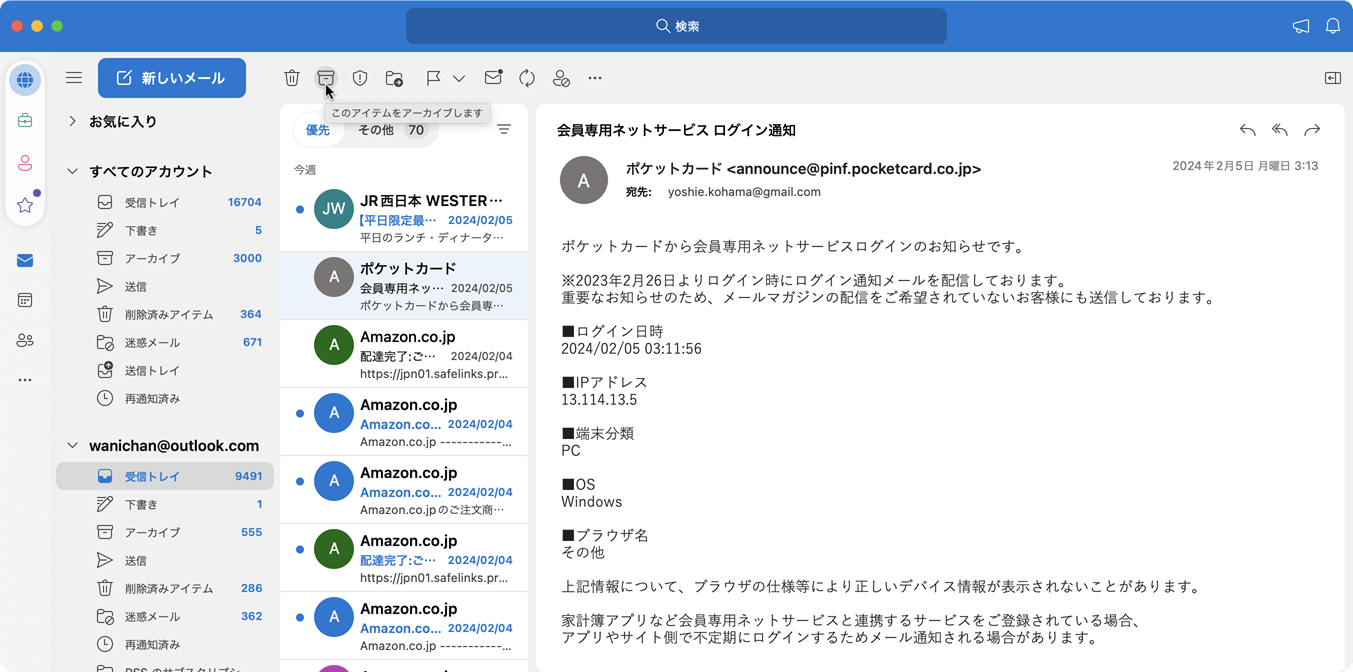Select 受信トレイ with 9491 unread
This screenshot has height=672, width=1353.
pyautogui.click(x=165, y=476)
